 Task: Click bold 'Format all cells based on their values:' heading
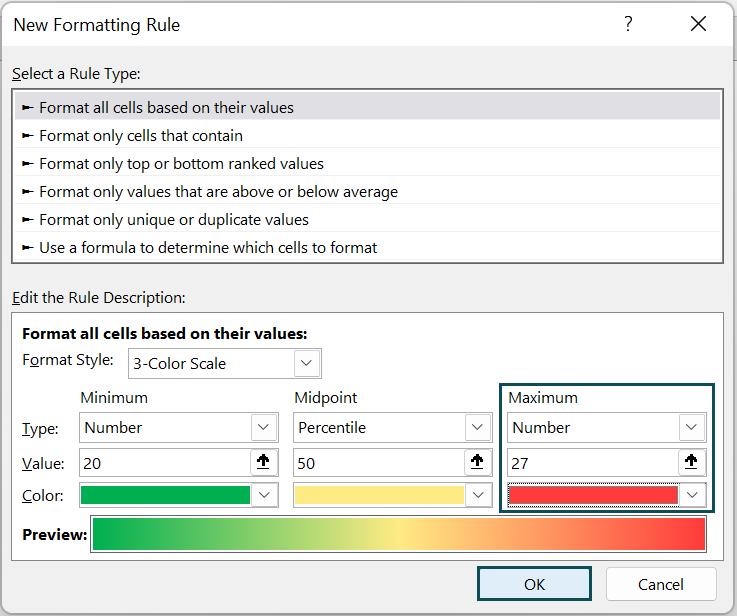pyautogui.click(x=165, y=334)
